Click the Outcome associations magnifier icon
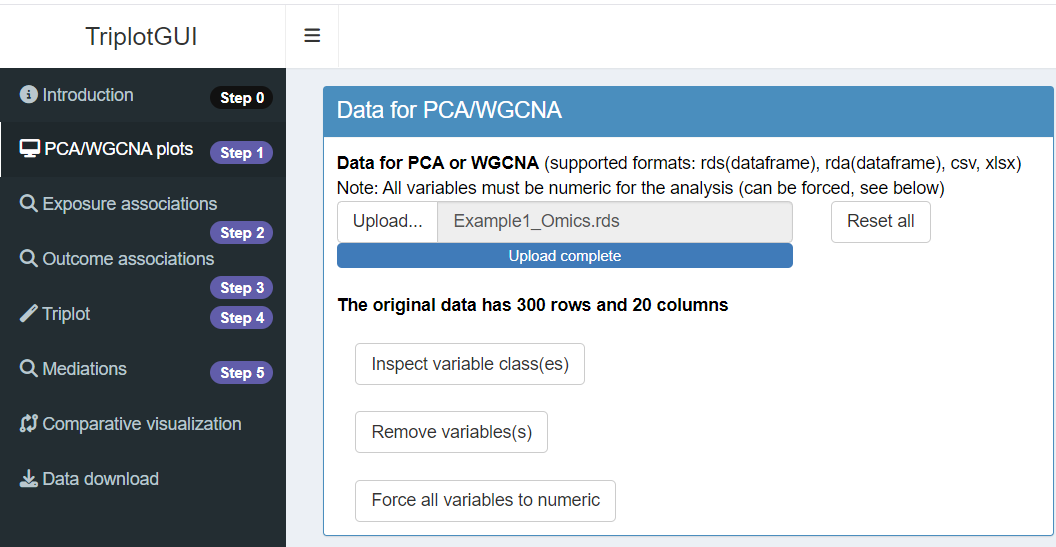The width and height of the screenshot is (1056, 547). tap(29, 259)
